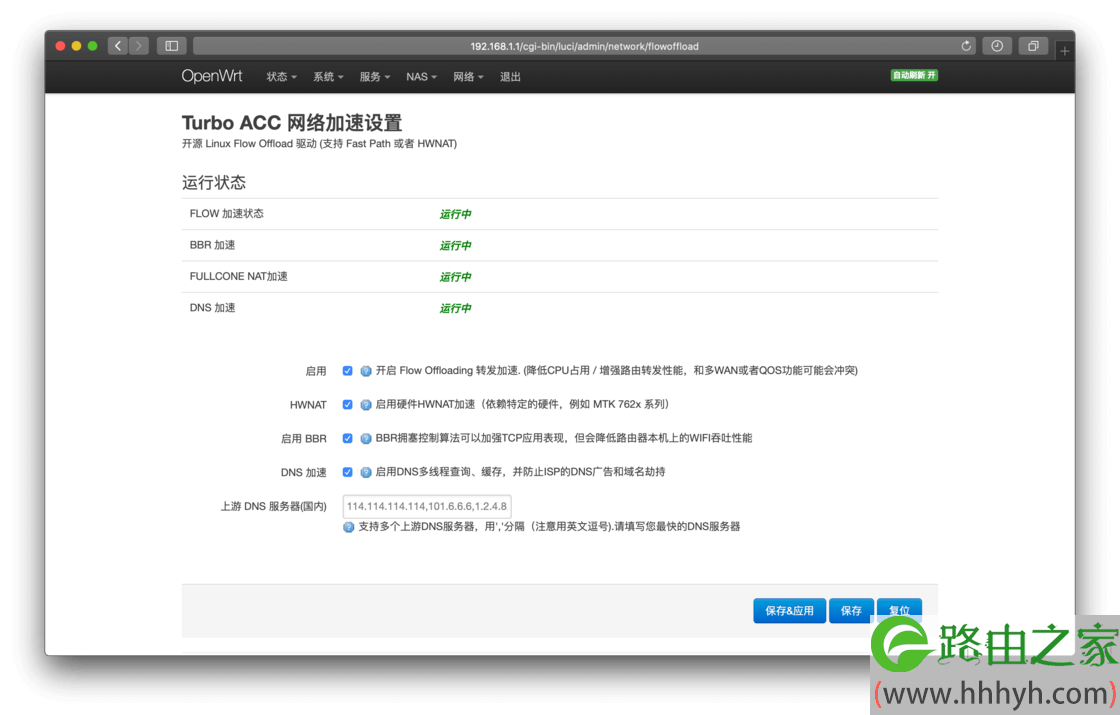Click the FLOW 加速状态 row label
1120x715 pixels.
226,214
